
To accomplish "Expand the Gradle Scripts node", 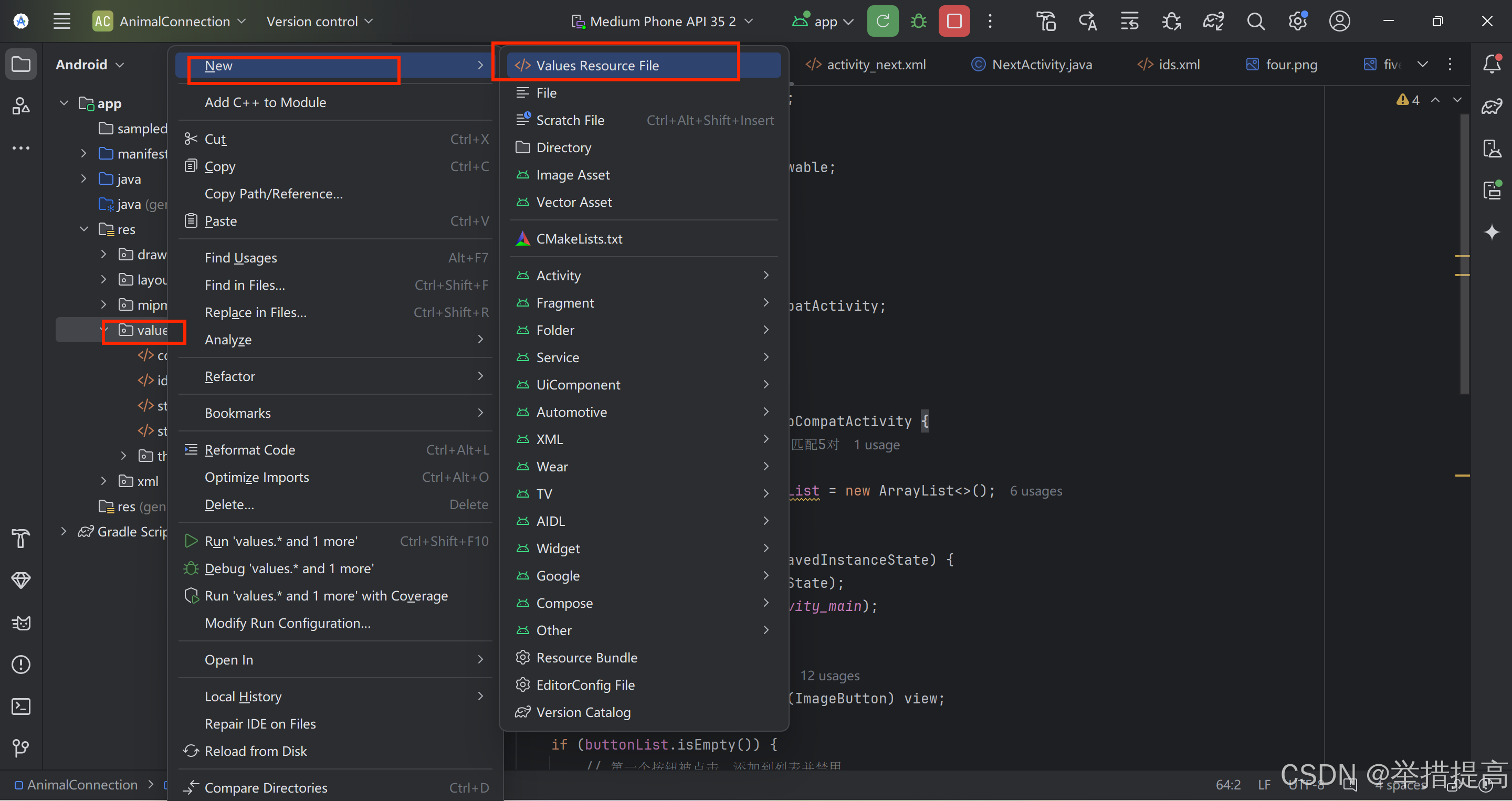I will pyautogui.click(x=64, y=532).
